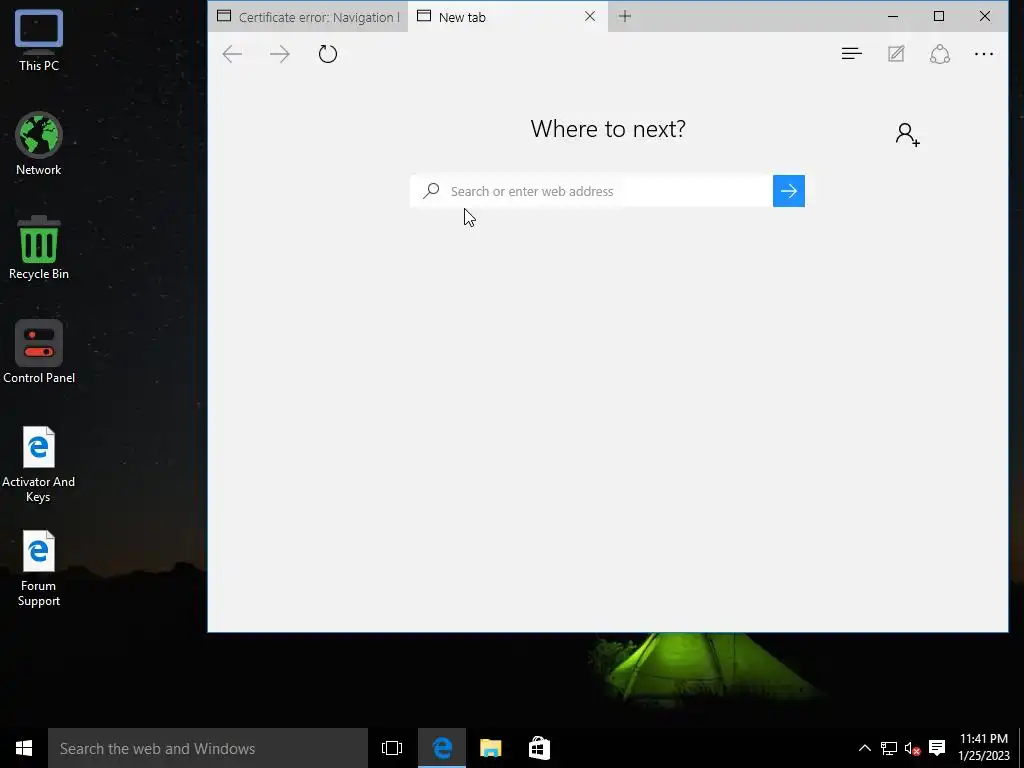Open network status tray icon
This screenshot has height=768, width=1024.
click(888, 748)
